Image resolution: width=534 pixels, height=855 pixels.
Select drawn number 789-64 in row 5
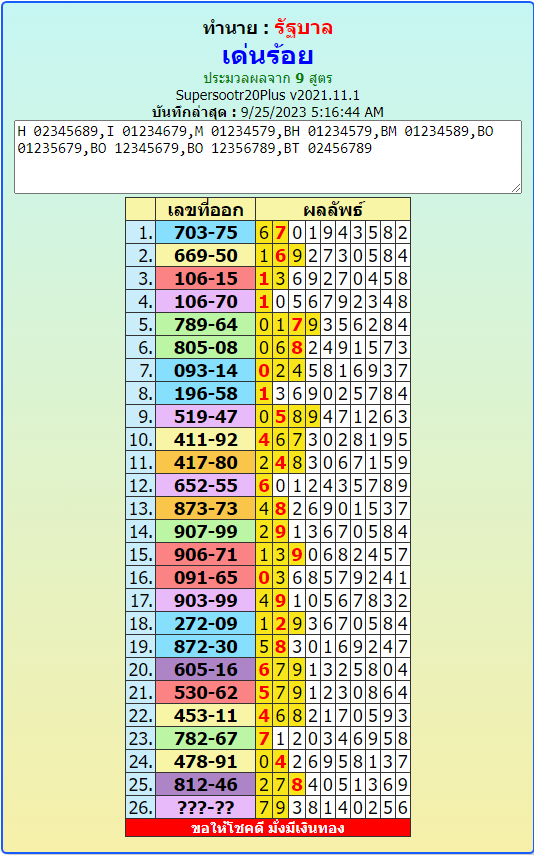(x=206, y=325)
